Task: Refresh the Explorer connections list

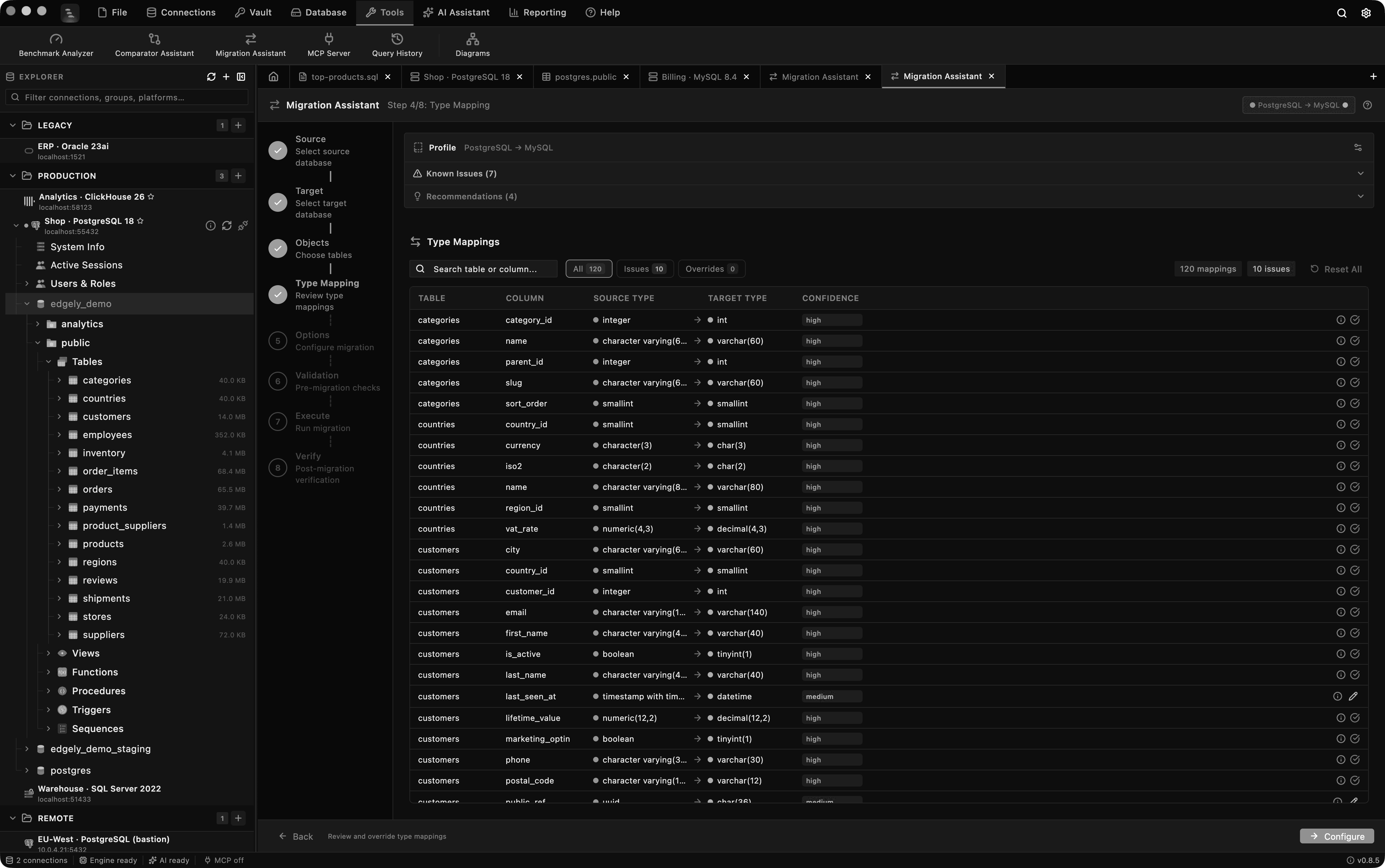Action: [x=211, y=77]
